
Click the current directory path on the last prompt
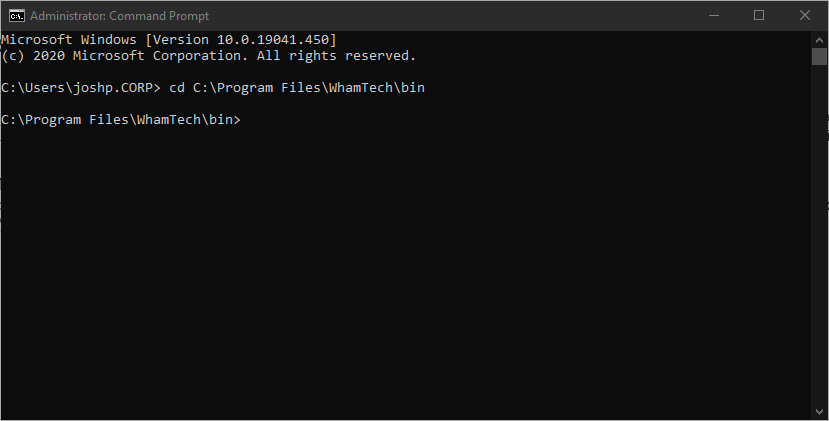pyautogui.click(x=118, y=120)
